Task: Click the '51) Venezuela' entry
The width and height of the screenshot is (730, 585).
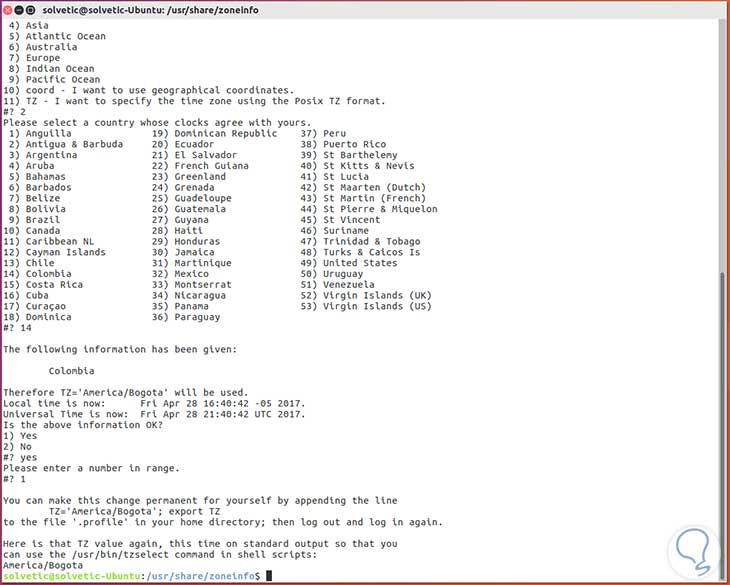Action: tap(338, 284)
